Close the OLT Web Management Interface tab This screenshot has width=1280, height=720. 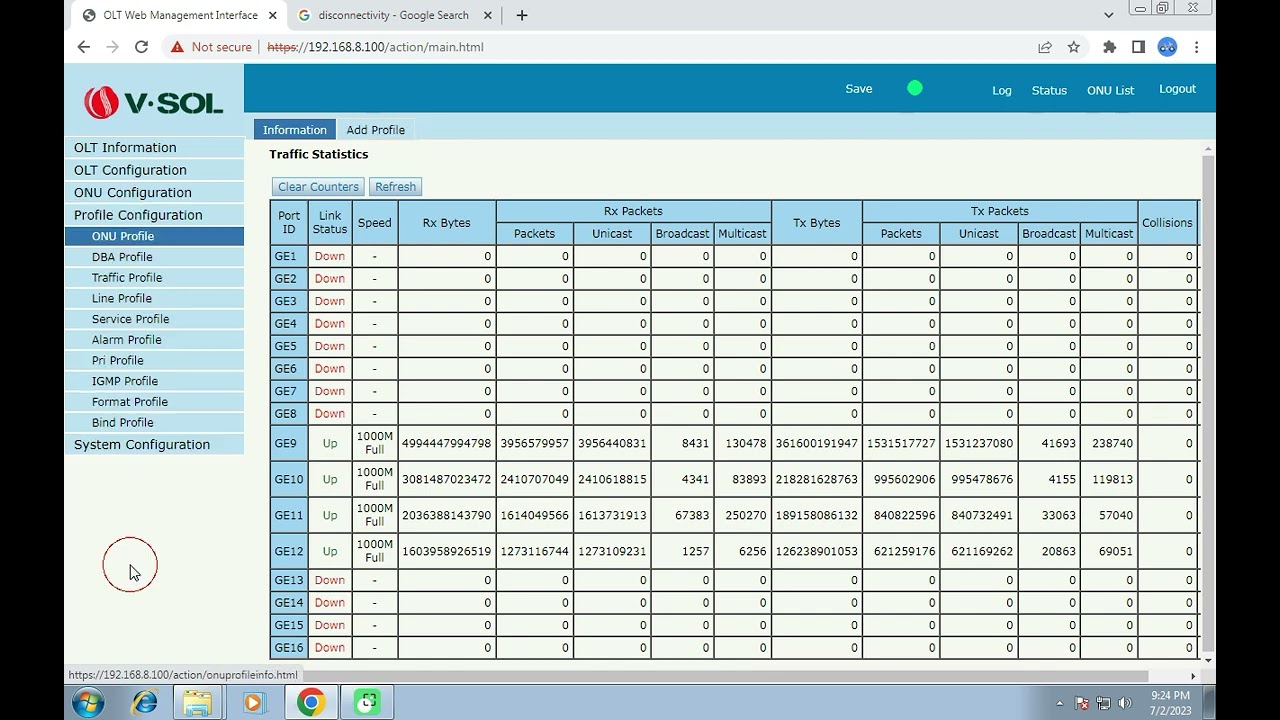click(x=272, y=15)
